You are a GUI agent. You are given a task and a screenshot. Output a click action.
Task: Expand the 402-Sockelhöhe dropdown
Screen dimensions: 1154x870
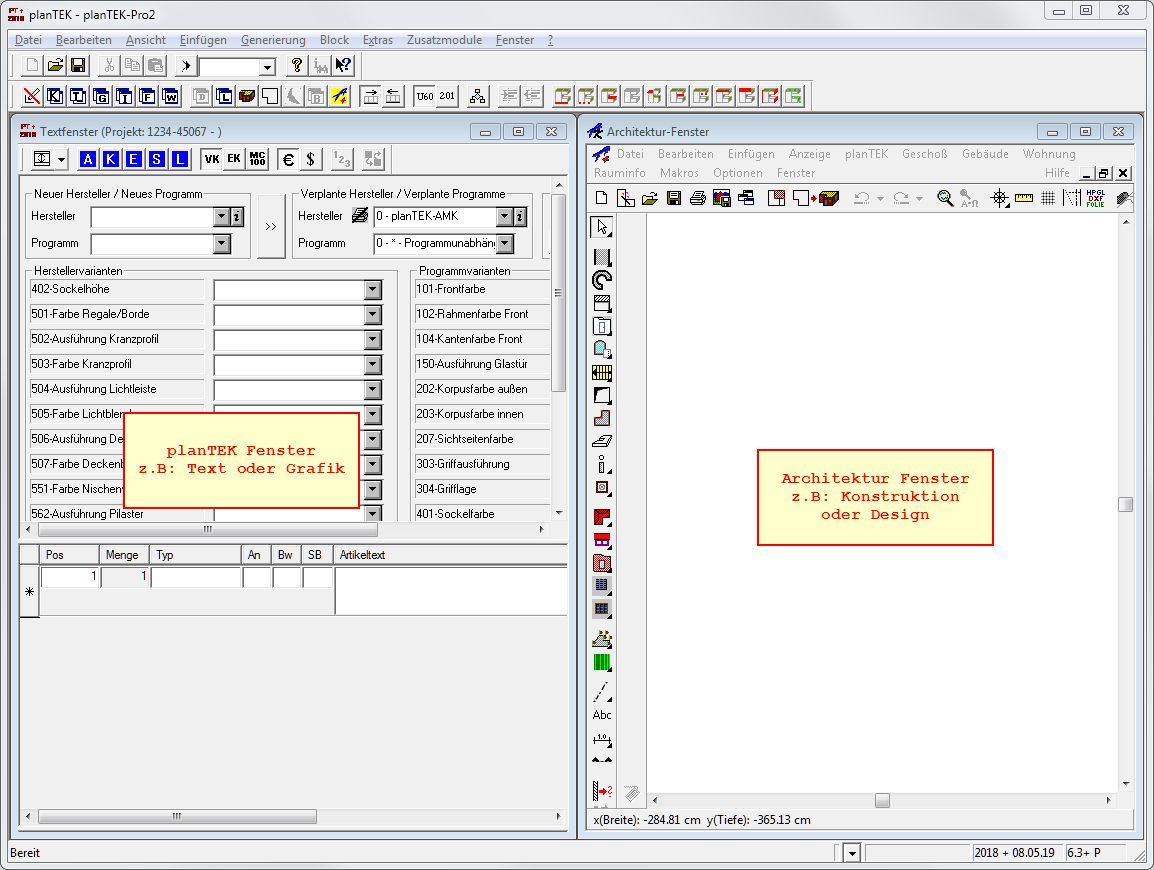[372, 290]
